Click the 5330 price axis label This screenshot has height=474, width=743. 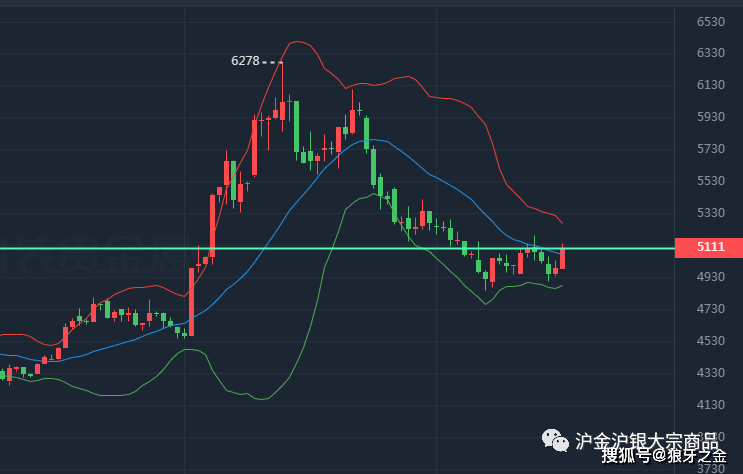pos(711,213)
